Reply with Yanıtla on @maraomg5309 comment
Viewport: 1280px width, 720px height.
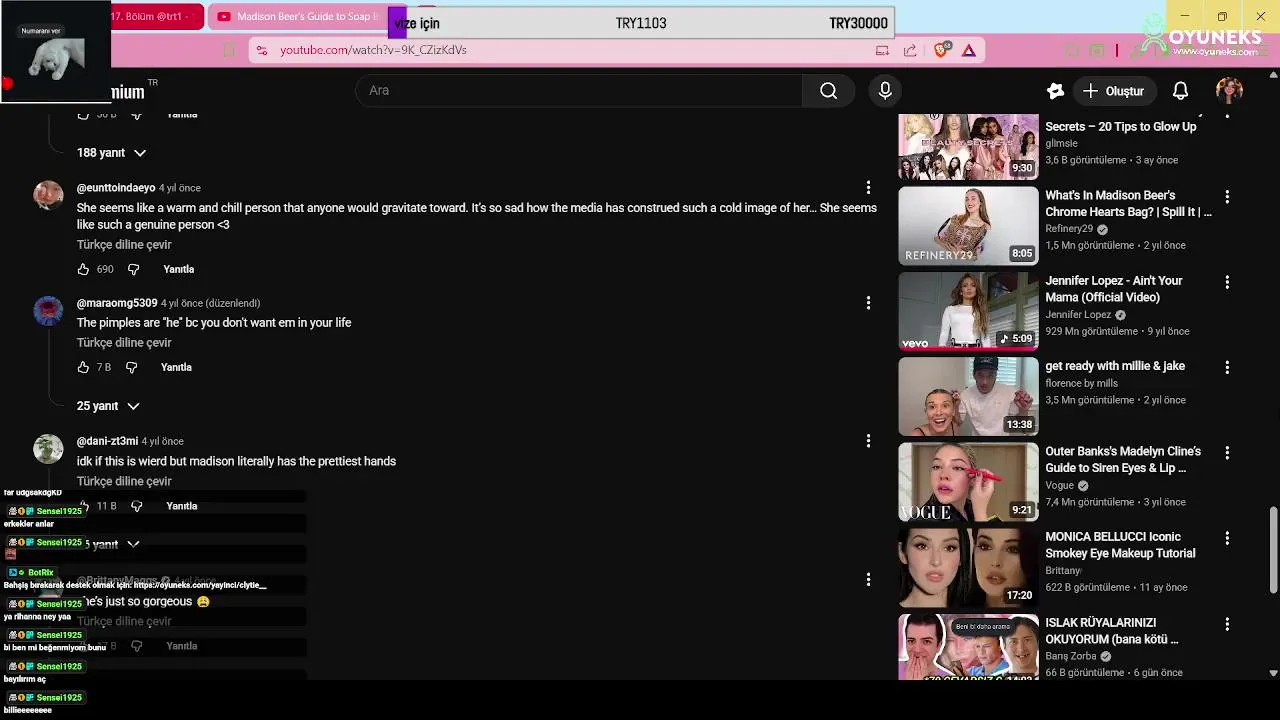(176, 367)
